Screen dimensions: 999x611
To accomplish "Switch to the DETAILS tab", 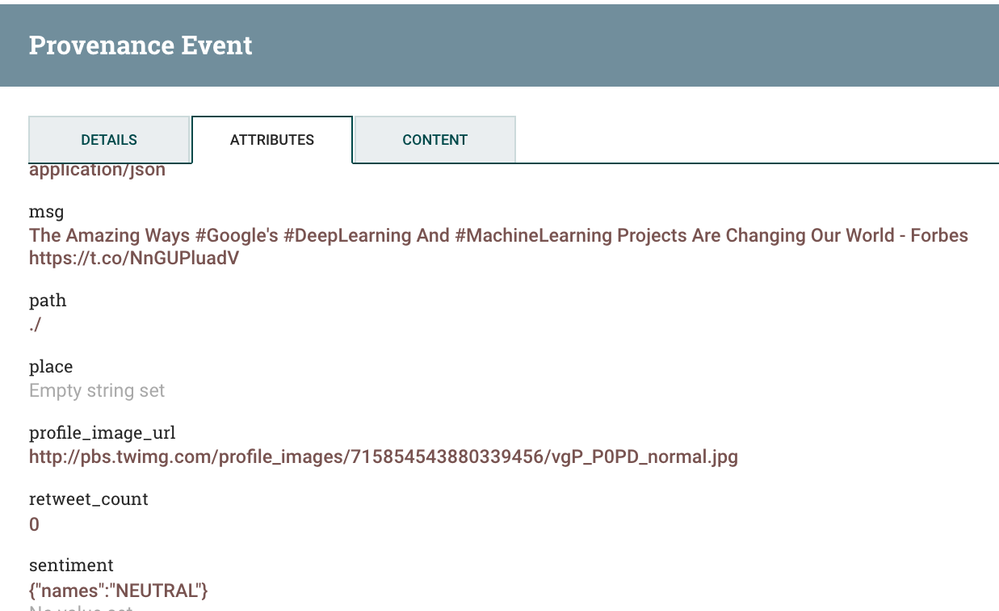I will pos(109,140).
